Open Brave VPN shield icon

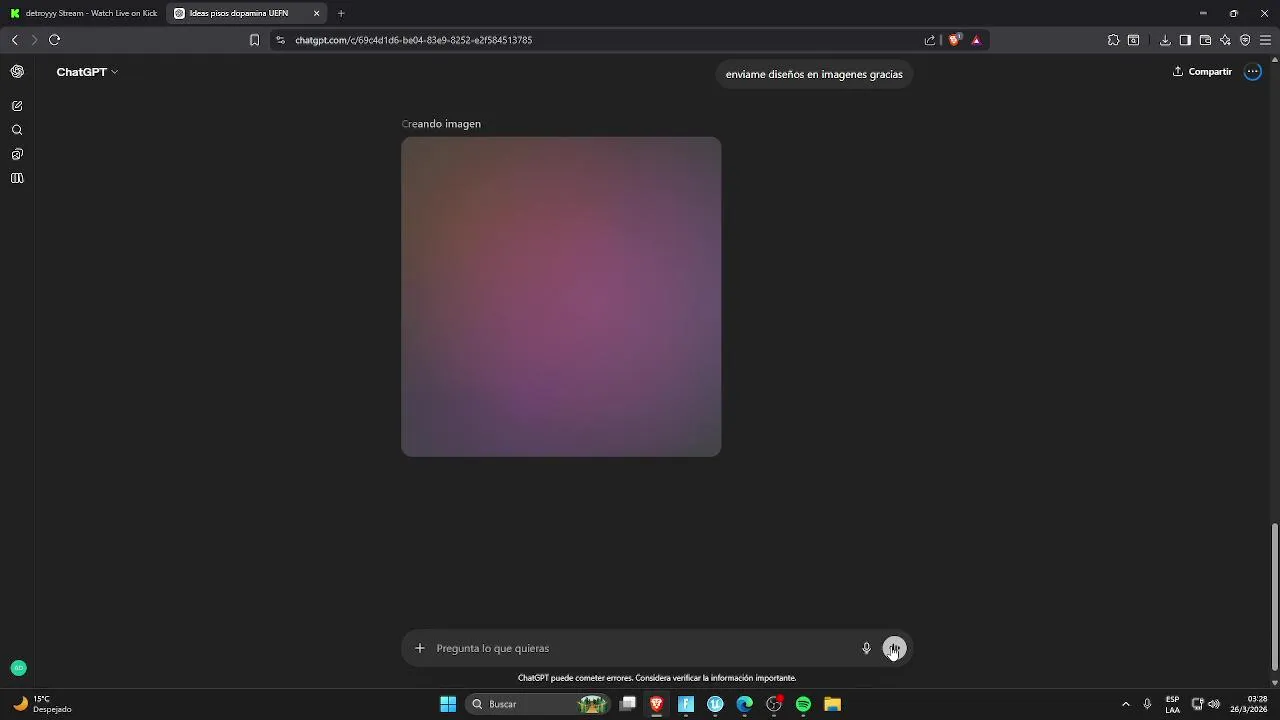coord(1245,40)
